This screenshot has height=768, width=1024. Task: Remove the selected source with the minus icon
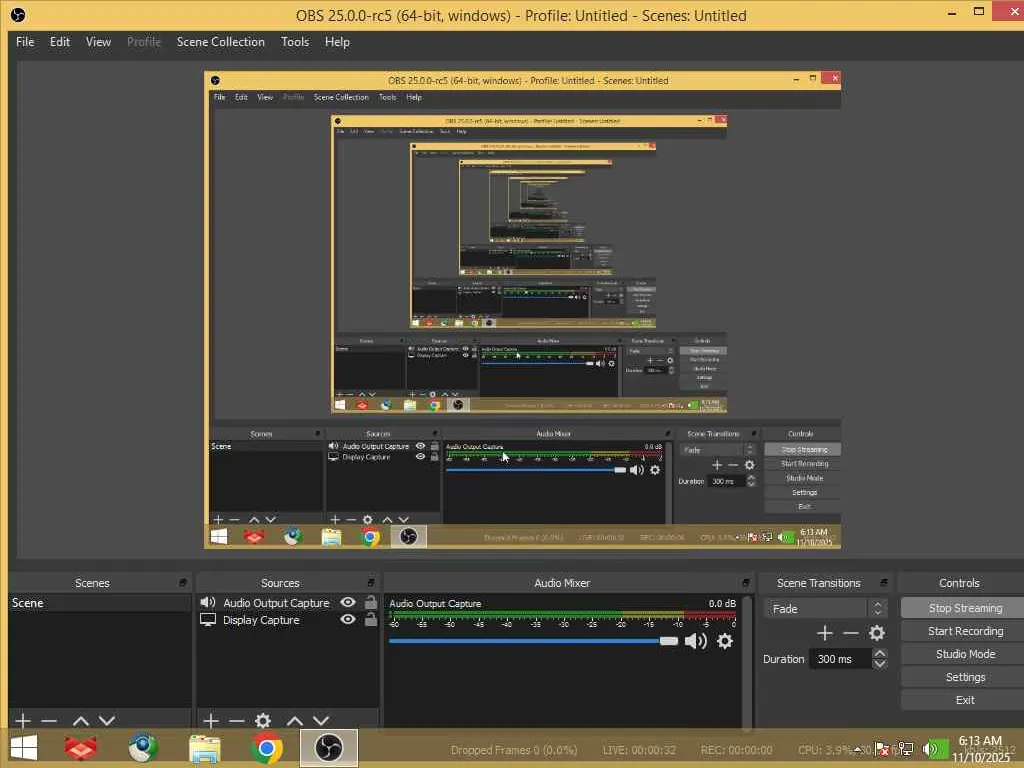(x=236, y=721)
